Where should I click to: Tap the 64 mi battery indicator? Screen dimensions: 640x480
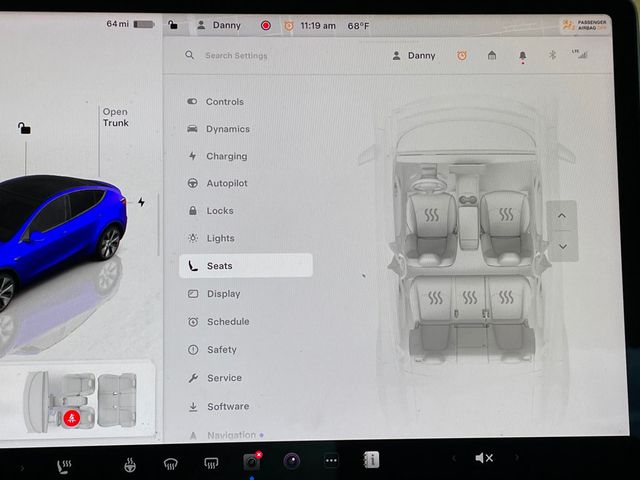pyautogui.click(x=130, y=24)
